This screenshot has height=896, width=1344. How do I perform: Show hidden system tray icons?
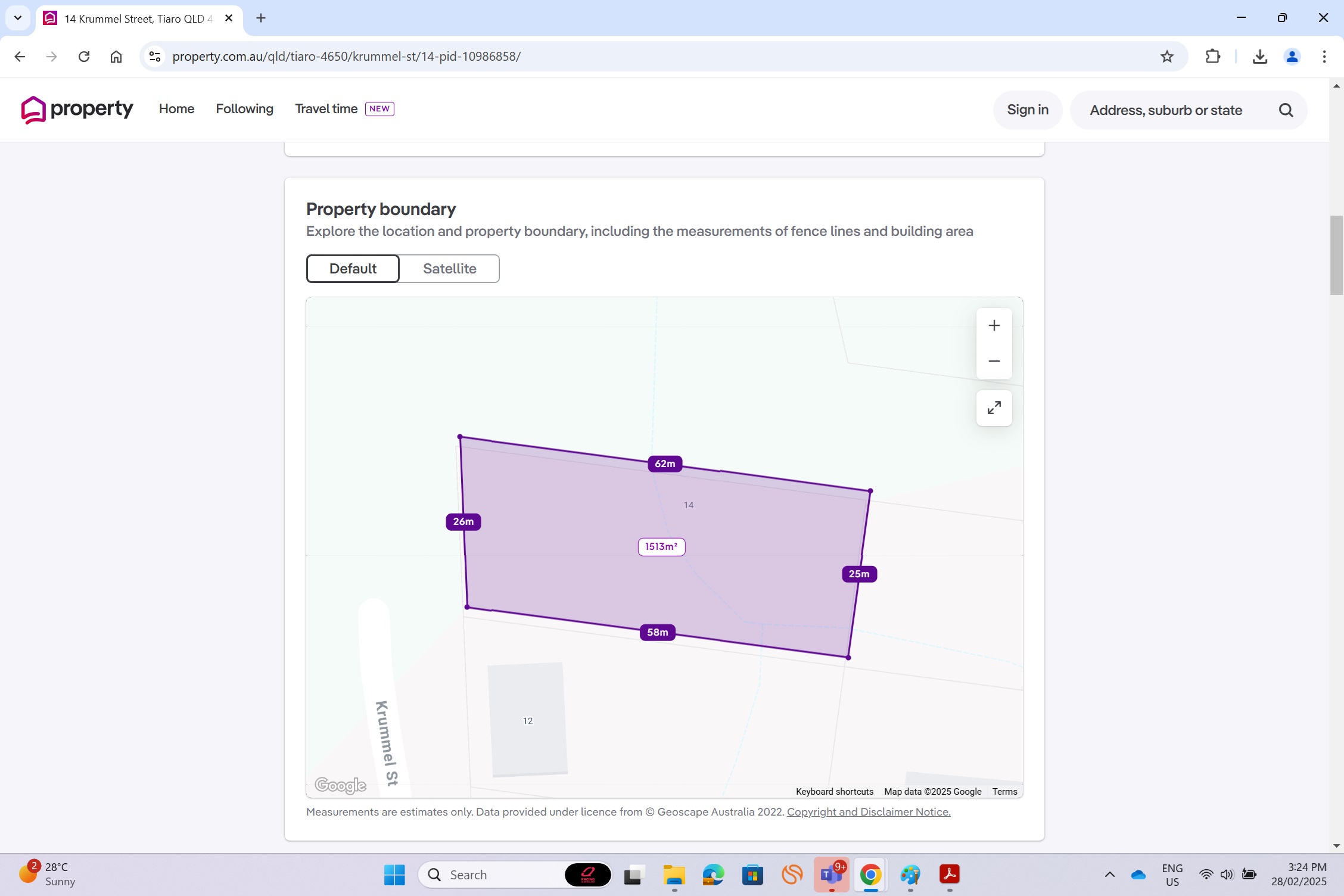[x=1109, y=875]
